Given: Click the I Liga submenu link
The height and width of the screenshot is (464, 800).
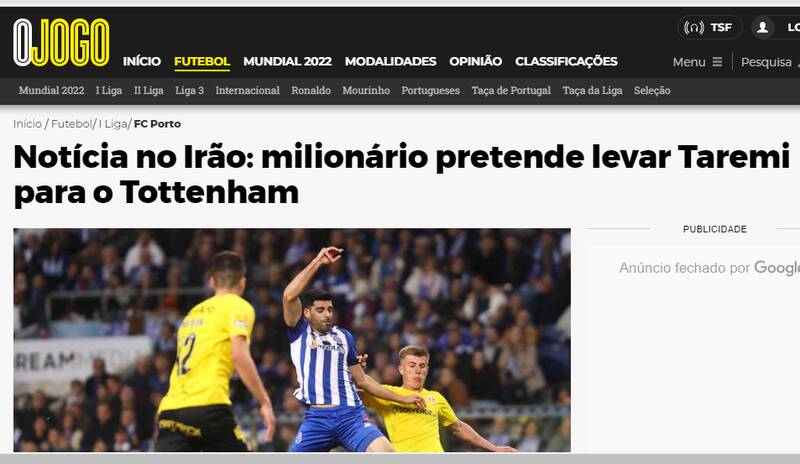Looking at the screenshot, I should pos(109,91).
